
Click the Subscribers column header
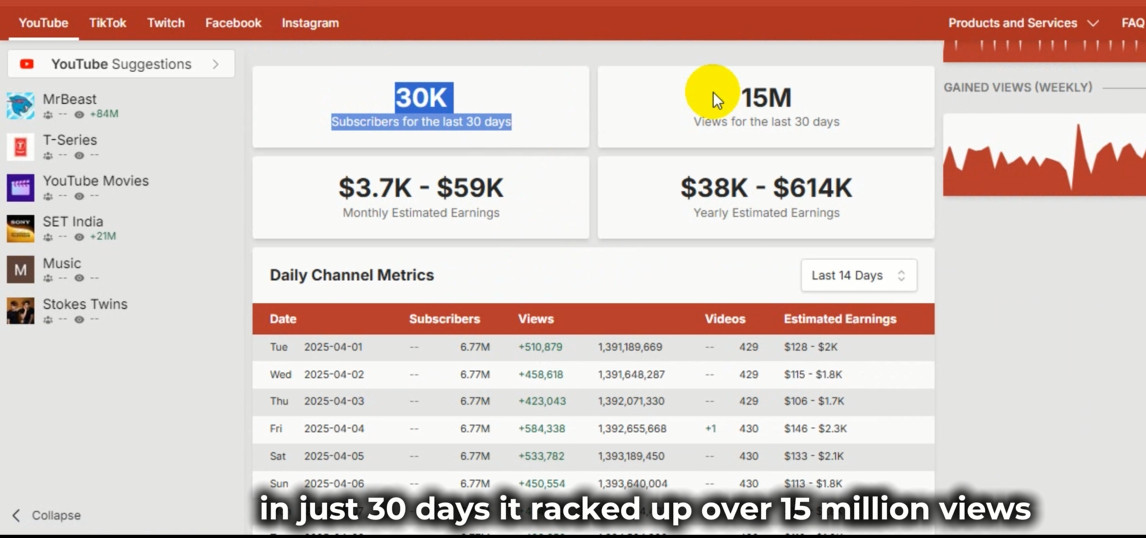(444, 319)
